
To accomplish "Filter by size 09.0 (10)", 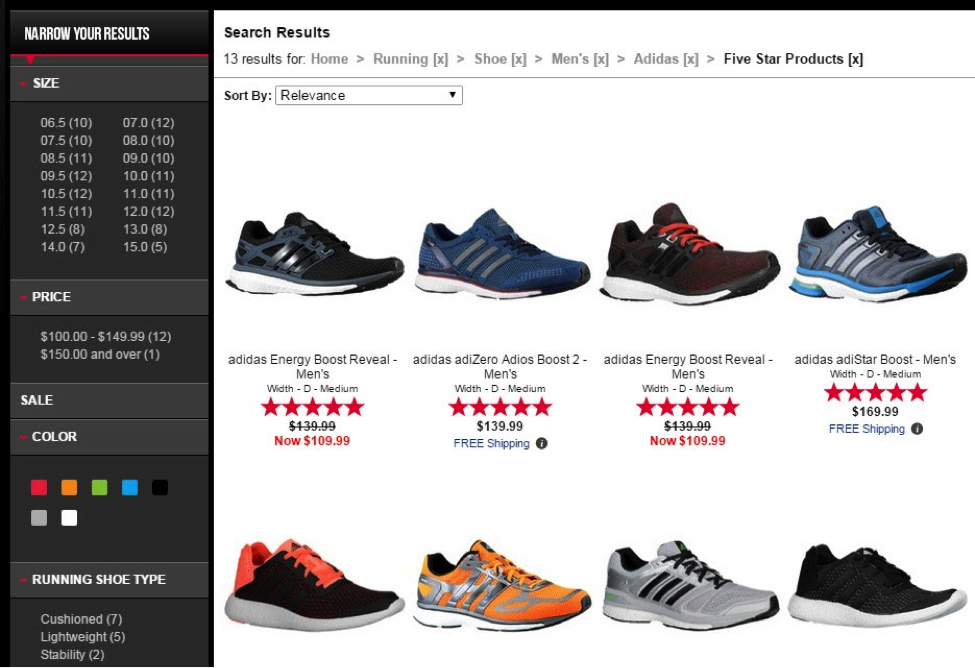I will pos(148,158).
